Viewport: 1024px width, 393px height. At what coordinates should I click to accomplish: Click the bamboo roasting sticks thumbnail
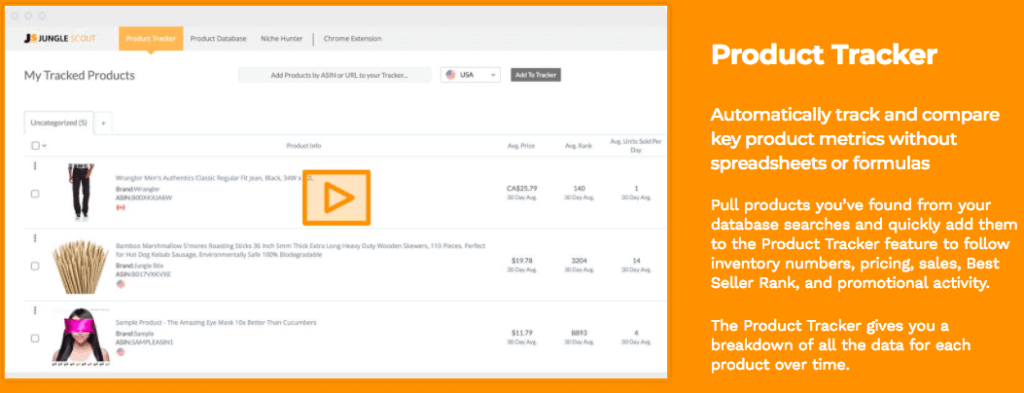pos(80,266)
